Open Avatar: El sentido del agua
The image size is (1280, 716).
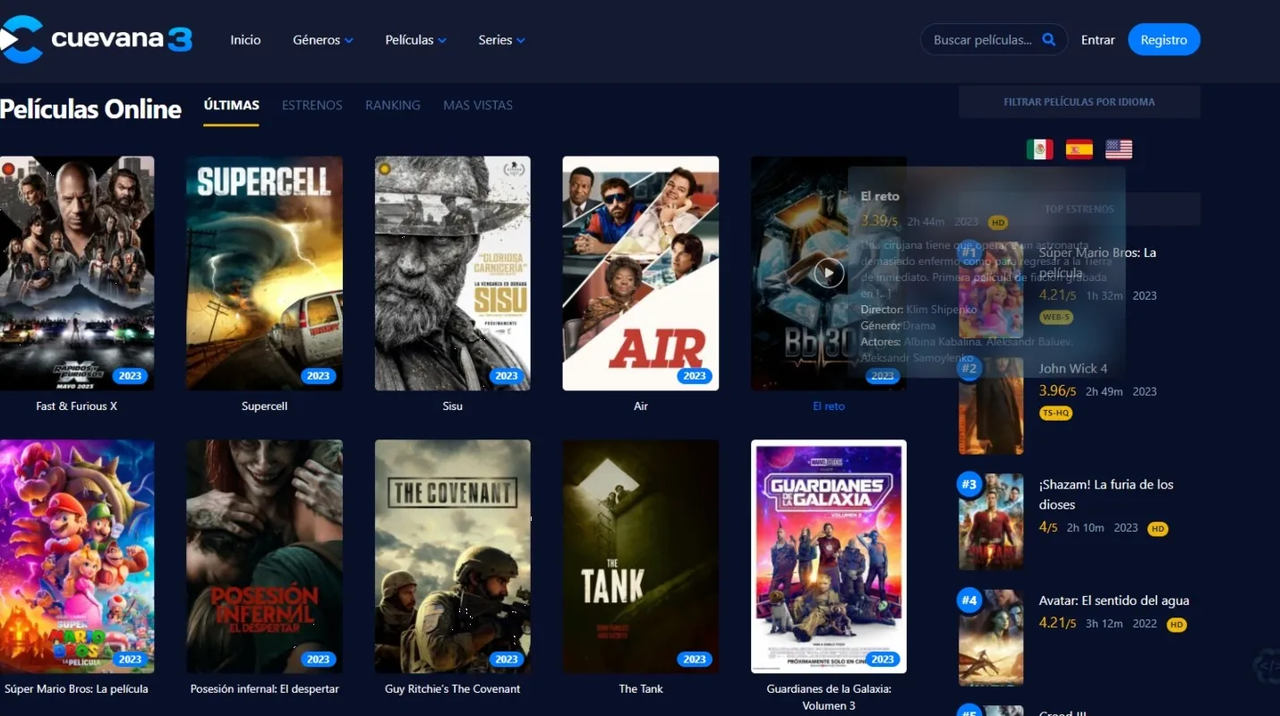pyautogui.click(x=1113, y=601)
